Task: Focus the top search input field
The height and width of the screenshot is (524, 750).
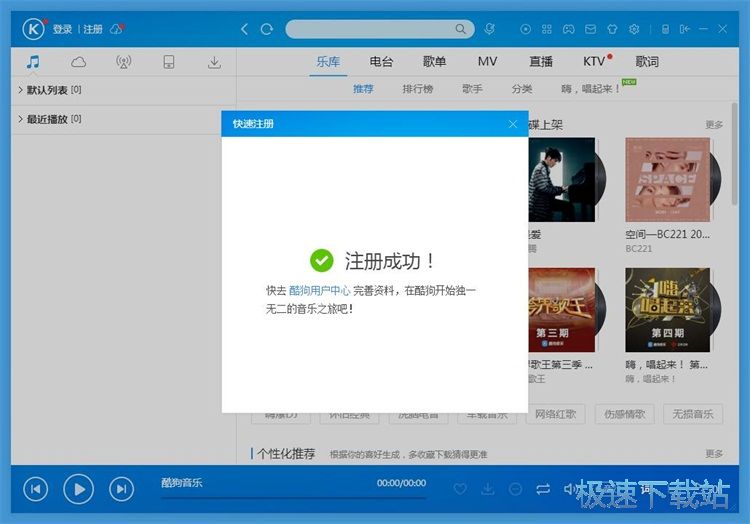Action: pyautogui.click(x=380, y=29)
